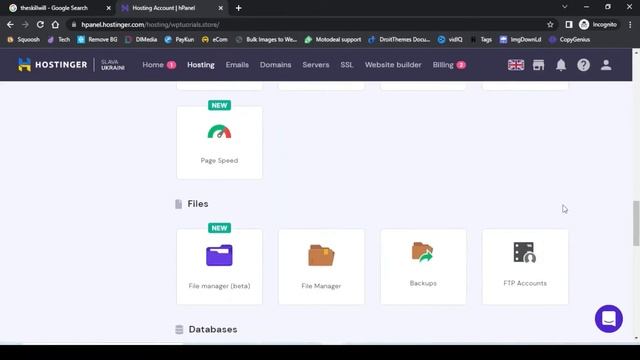Click the Hostinger logo

coord(53,64)
